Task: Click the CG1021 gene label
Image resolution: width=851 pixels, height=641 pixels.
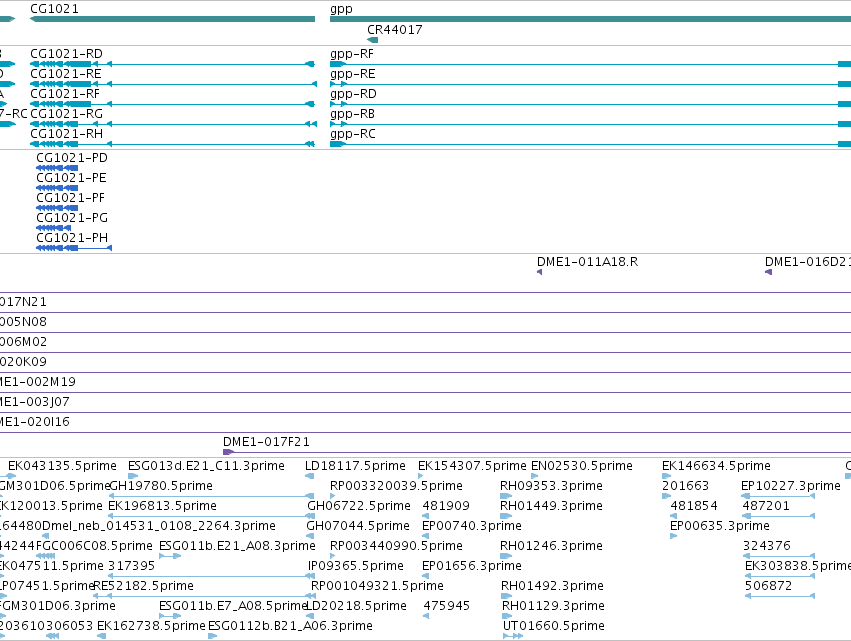Action: tap(54, 9)
